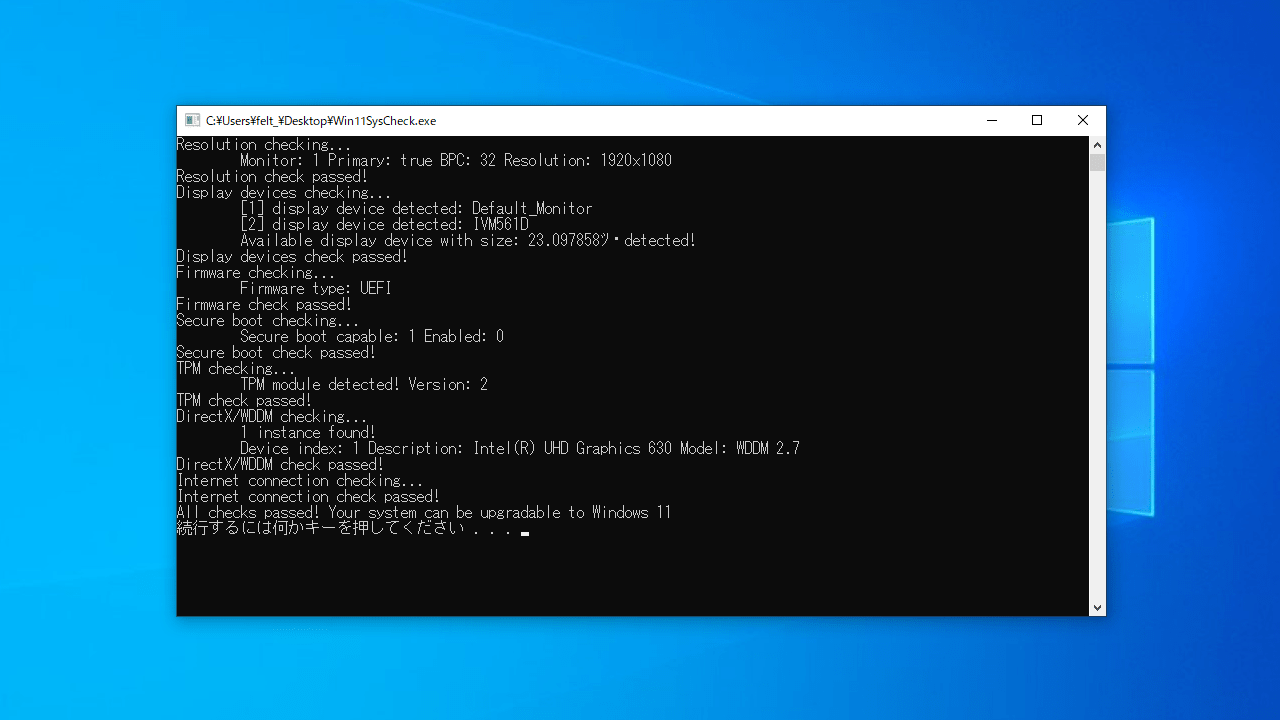Click the "All checks passed!" result line
This screenshot has height=720, width=1280.
tap(424, 512)
